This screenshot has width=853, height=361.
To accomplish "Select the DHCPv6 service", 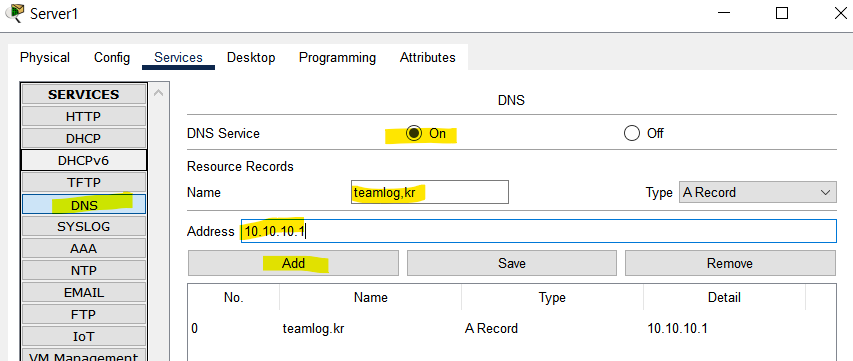I will (x=84, y=160).
